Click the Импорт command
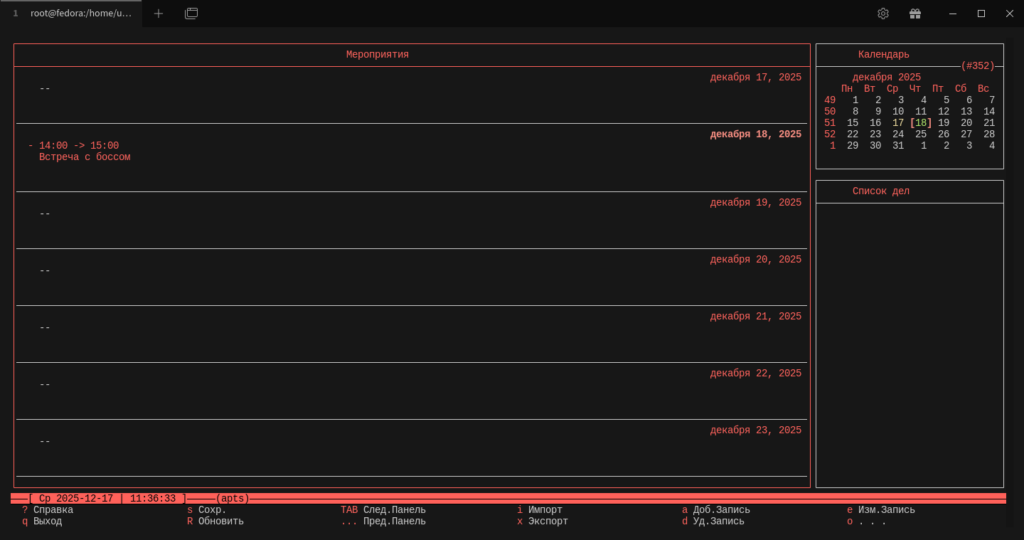This screenshot has height=540, width=1024. [545, 509]
